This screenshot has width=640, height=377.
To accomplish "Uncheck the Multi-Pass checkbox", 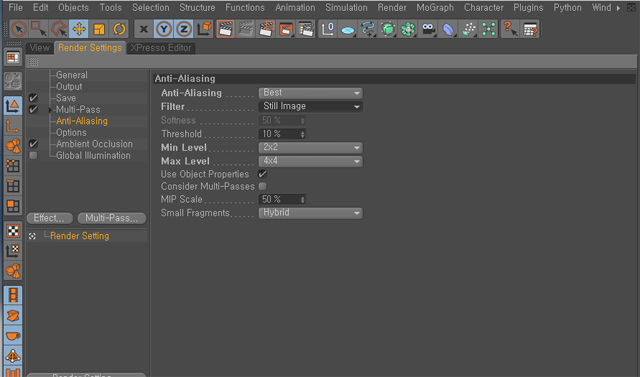I will point(33,109).
